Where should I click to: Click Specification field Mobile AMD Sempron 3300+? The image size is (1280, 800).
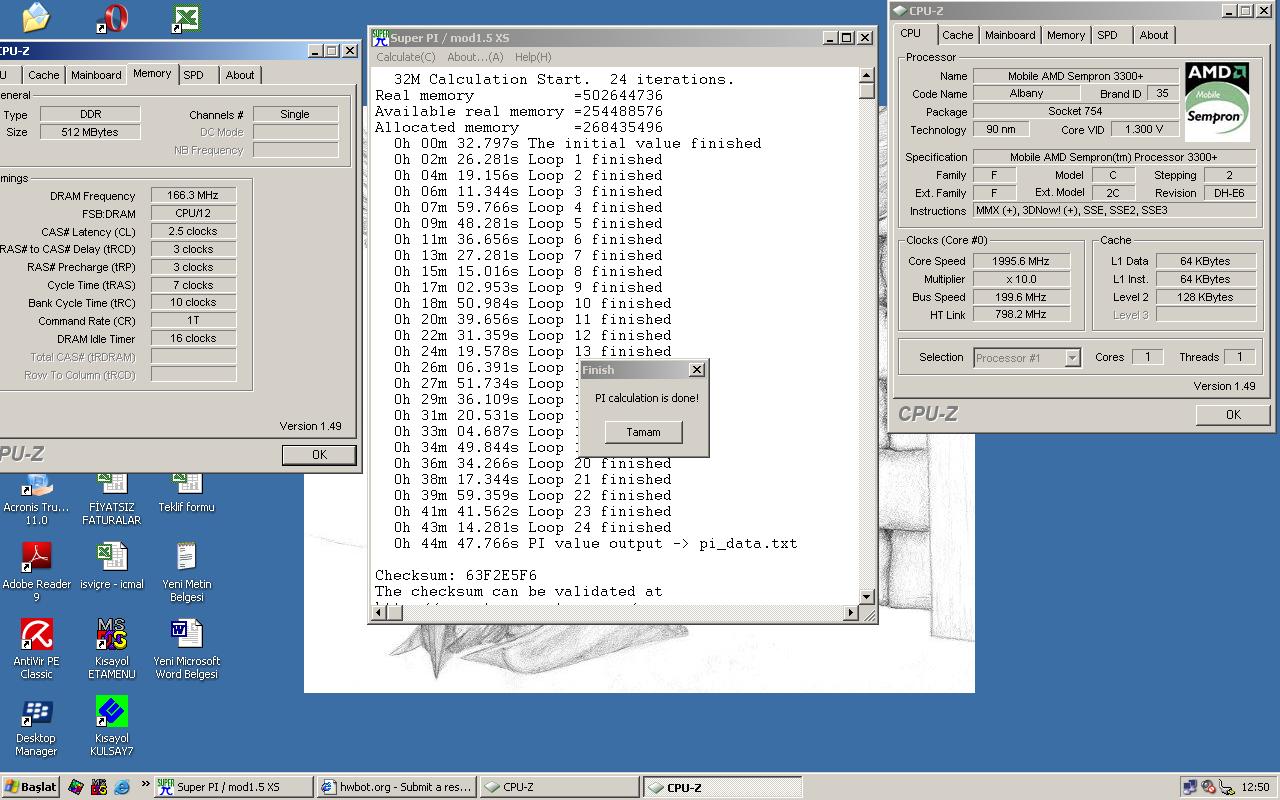(1113, 157)
